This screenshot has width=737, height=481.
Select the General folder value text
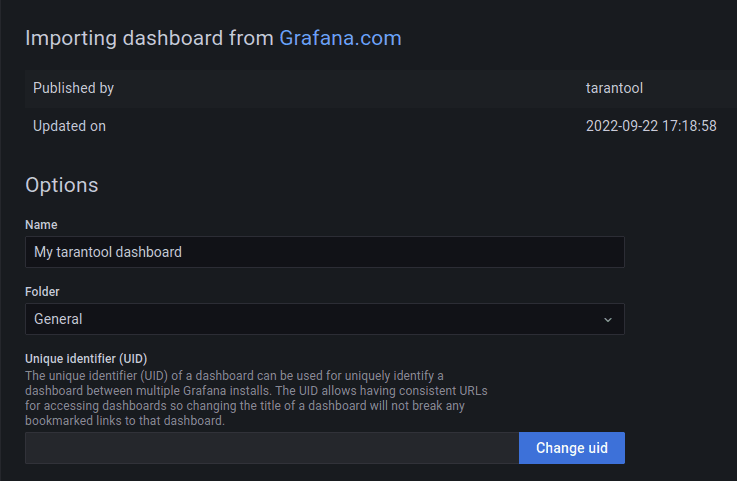point(58,319)
